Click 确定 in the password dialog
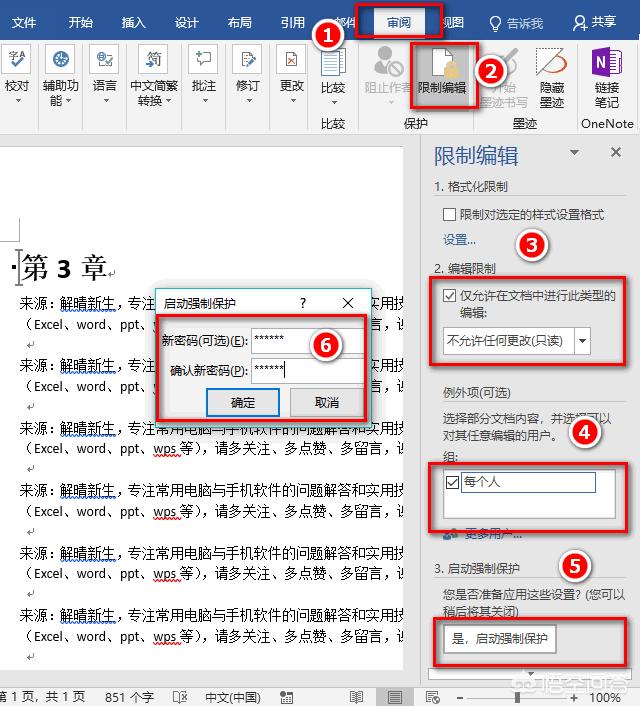The height and width of the screenshot is (706, 640). pyautogui.click(x=243, y=402)
